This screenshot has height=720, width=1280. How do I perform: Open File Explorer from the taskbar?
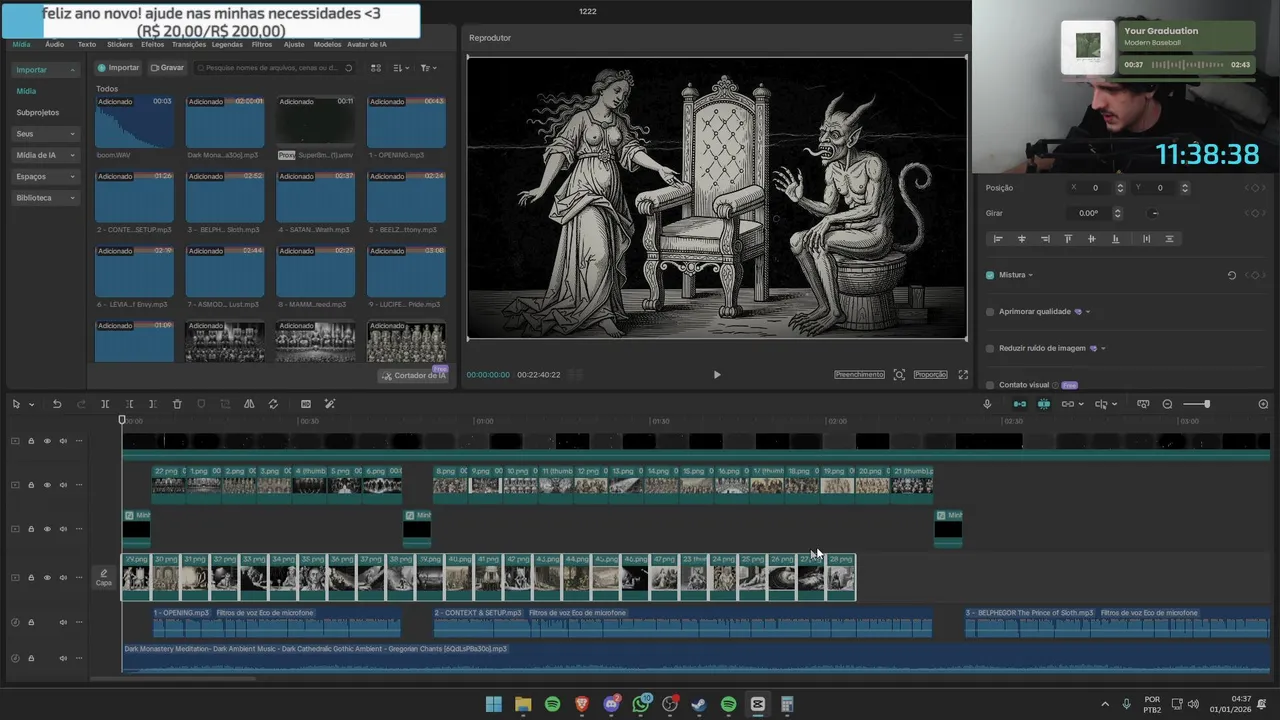pos(523,704)
